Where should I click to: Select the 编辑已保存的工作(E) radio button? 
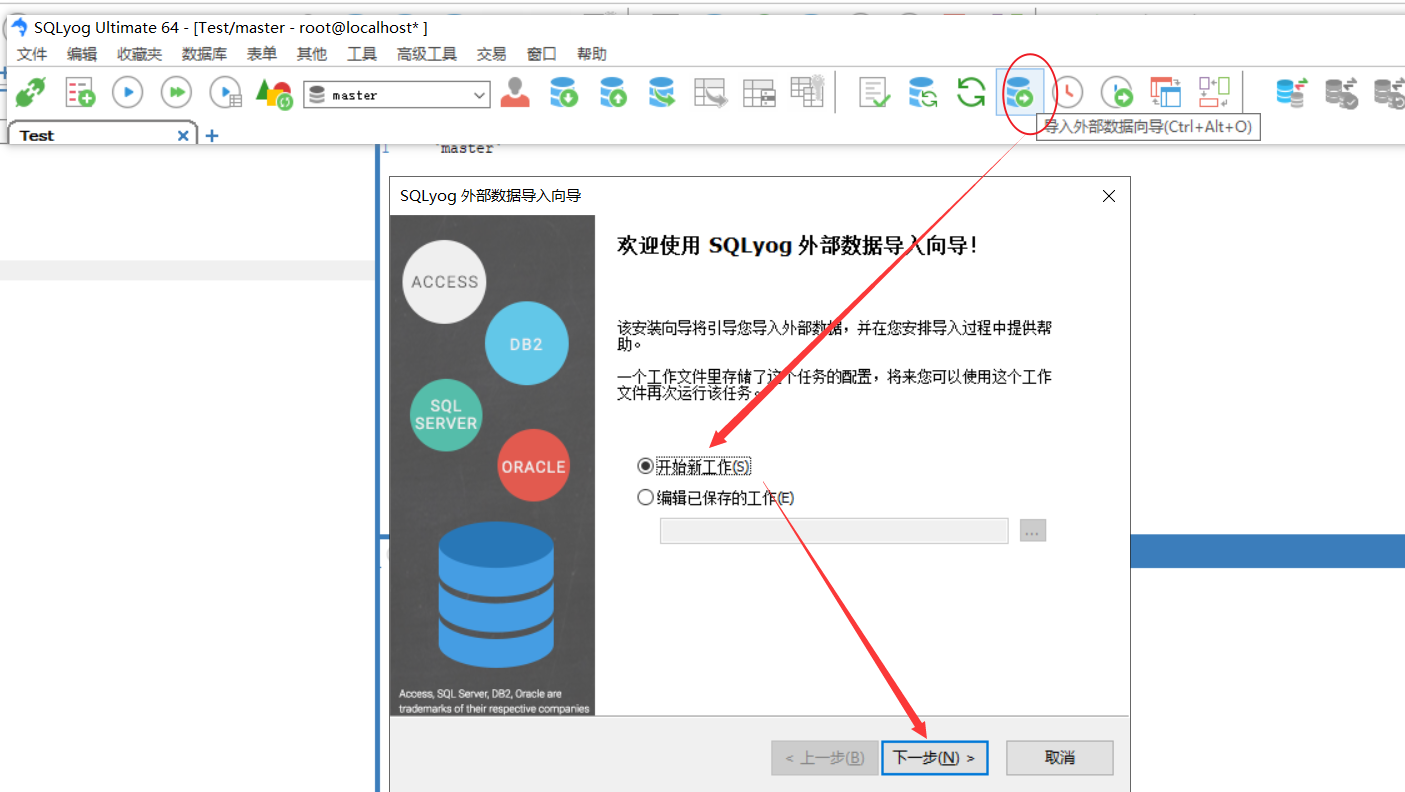[645, 496]
